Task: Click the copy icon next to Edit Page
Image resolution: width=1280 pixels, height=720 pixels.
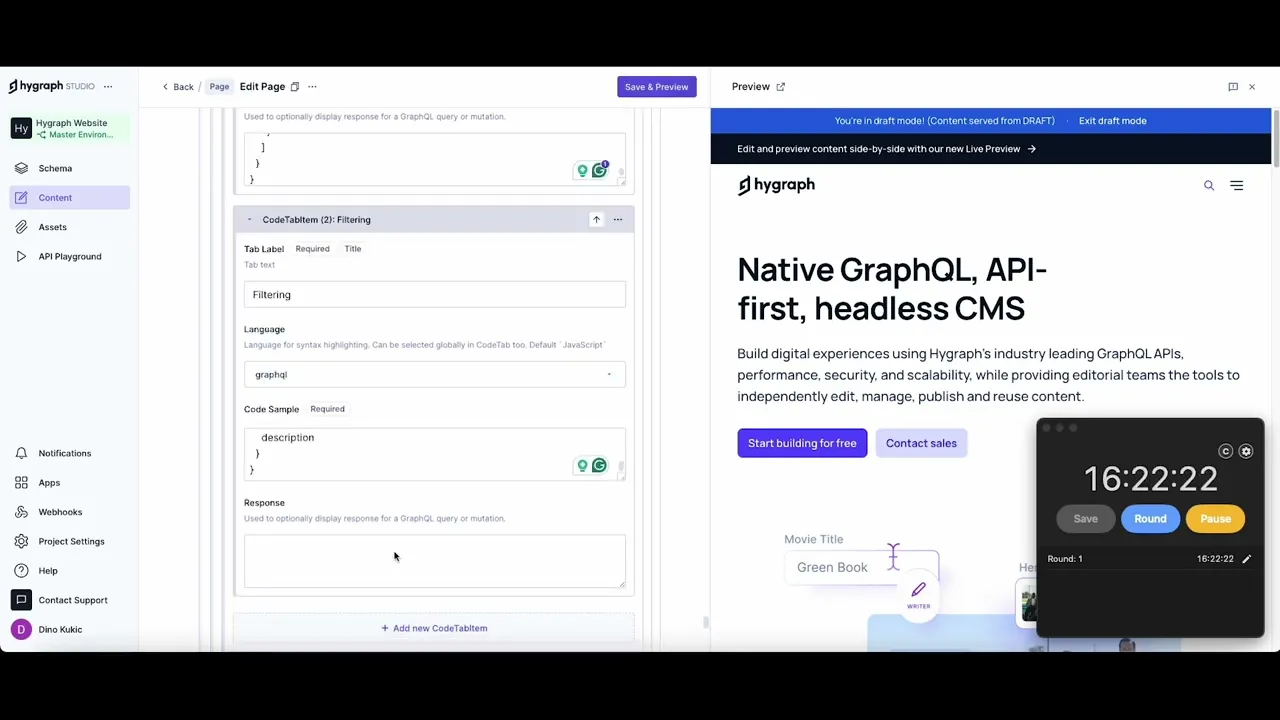Action: click(295, 87)
